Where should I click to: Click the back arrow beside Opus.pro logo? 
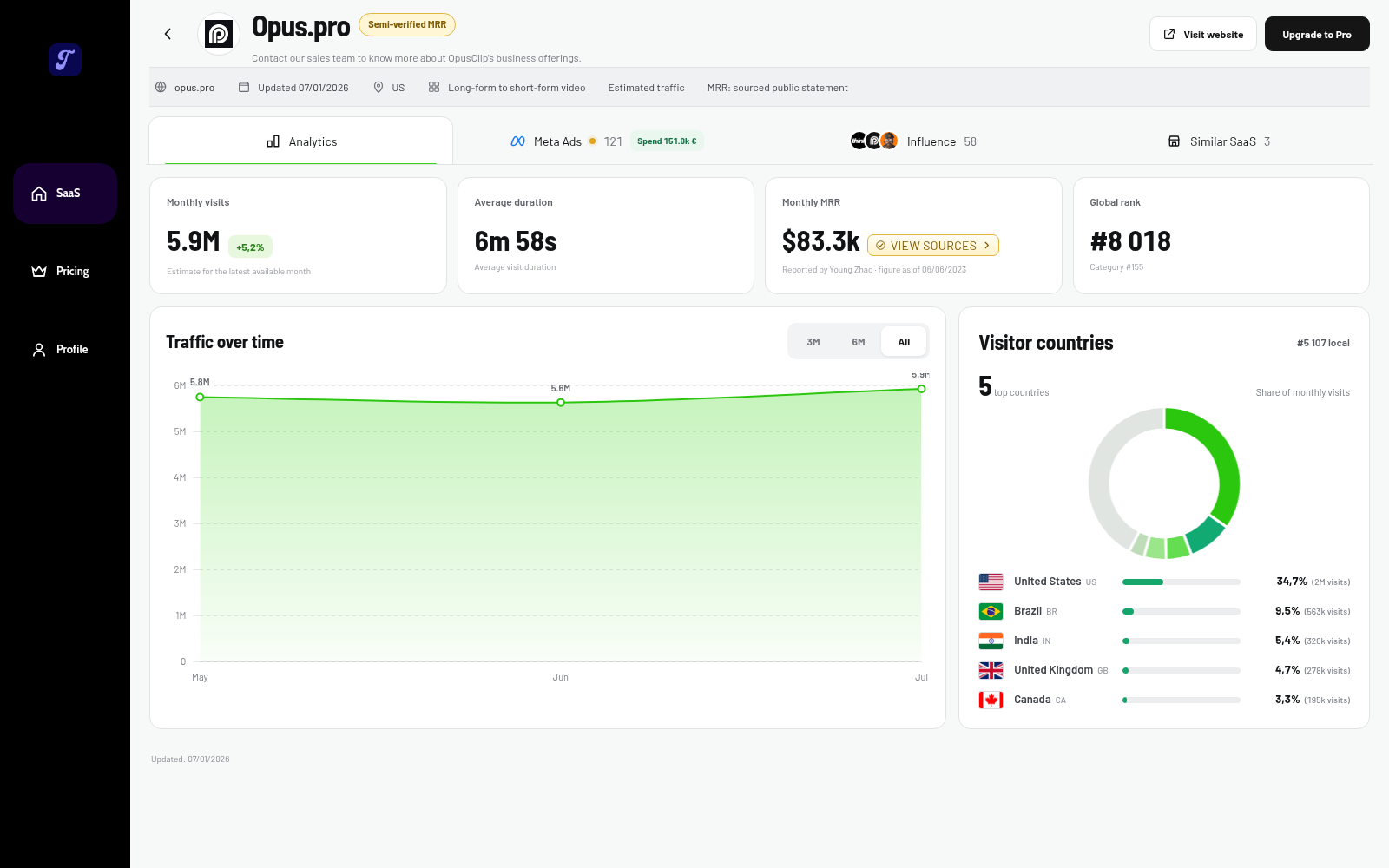point(168,34)
